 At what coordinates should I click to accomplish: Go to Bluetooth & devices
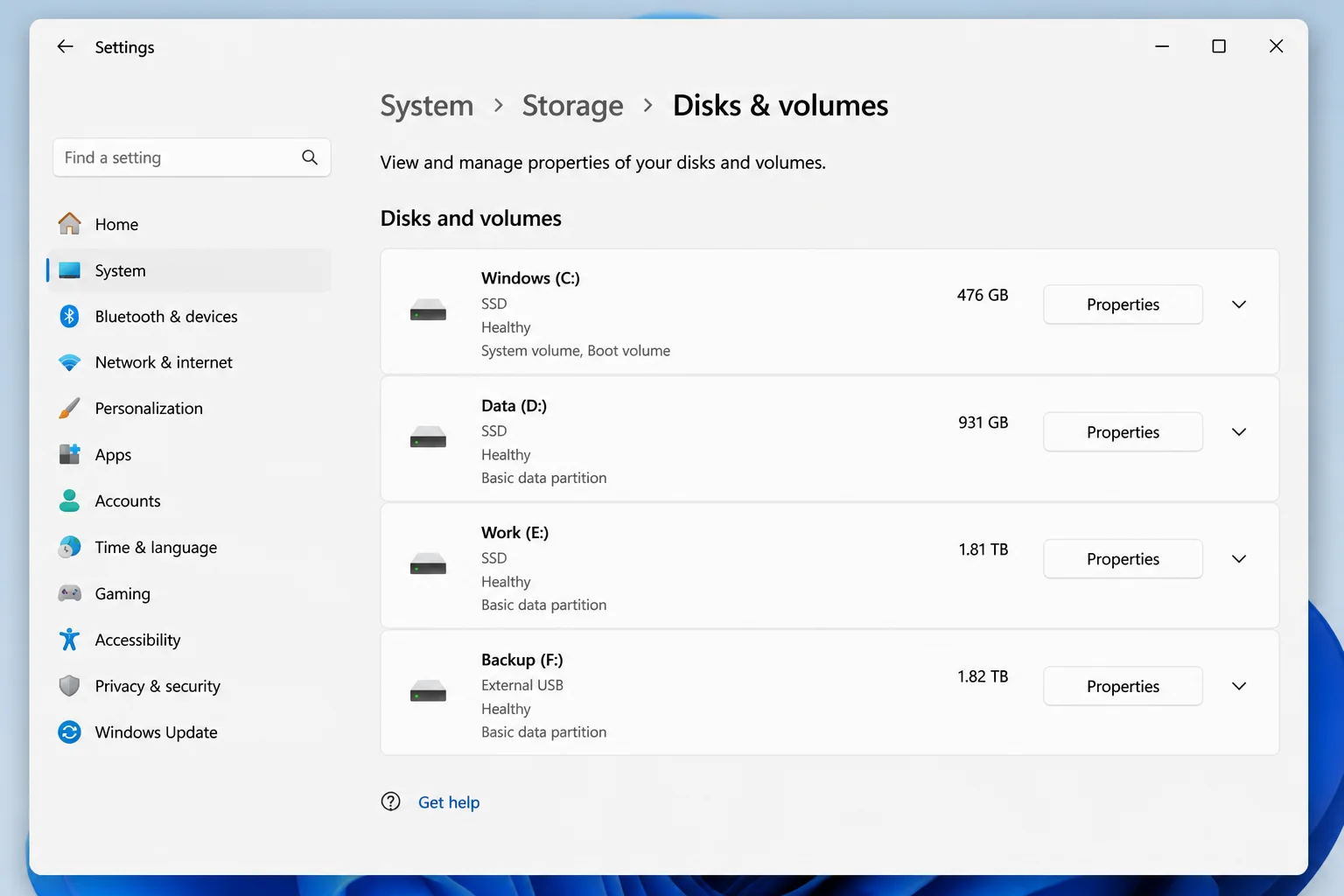[x=189, y=316]
